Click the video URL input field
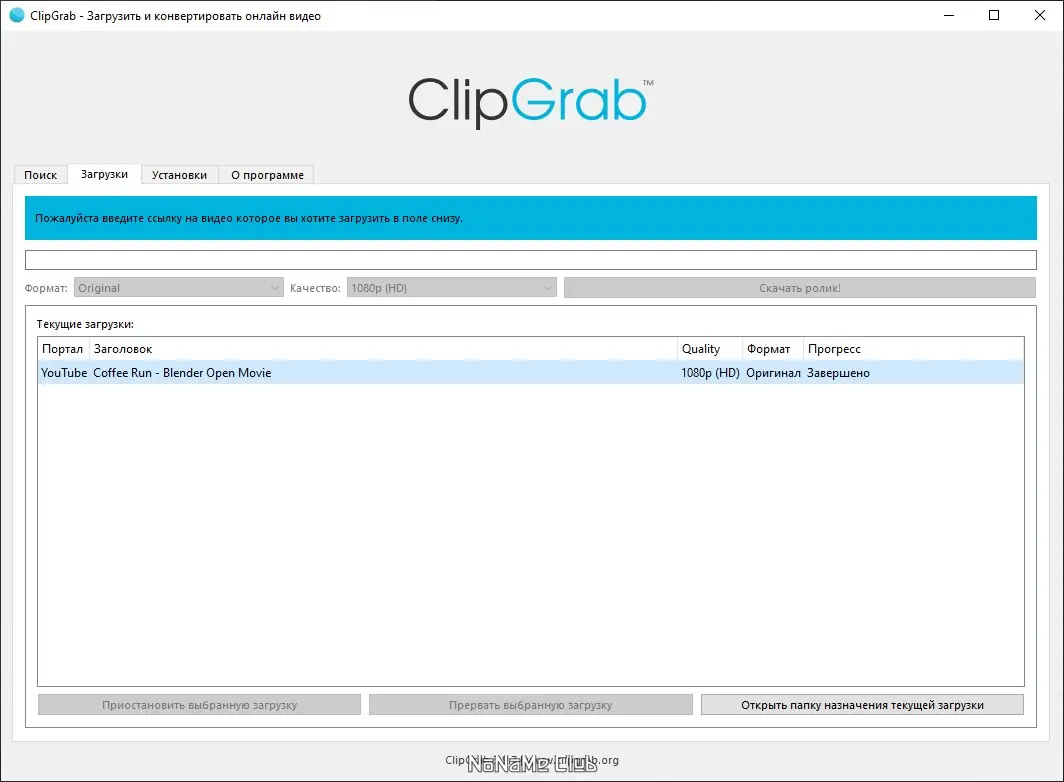The image size is (1064, 782). pos(531,260)
